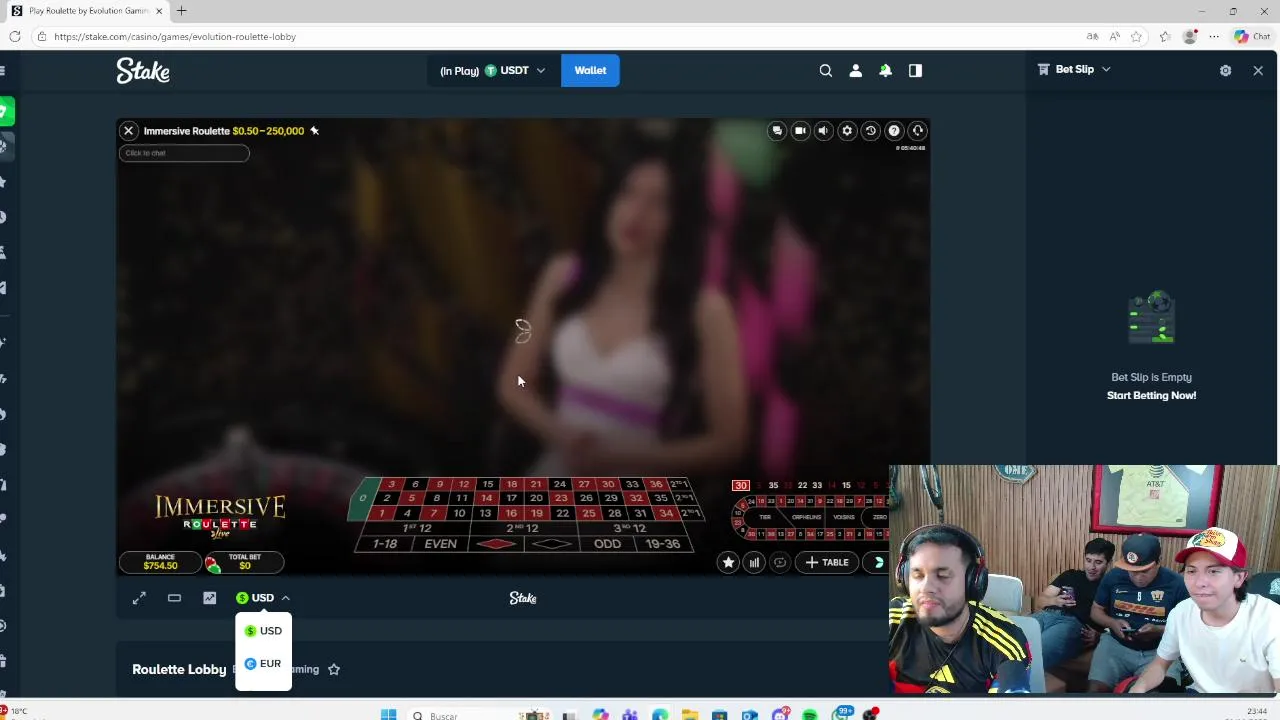Open the game help question mark

point(894,131)
